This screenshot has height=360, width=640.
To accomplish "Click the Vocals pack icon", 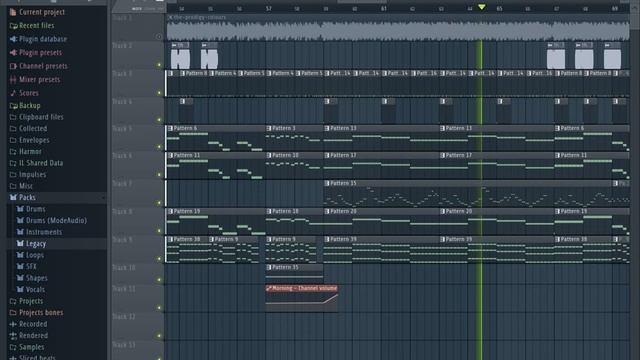I will pyautogui.click(x=20, y=289).
